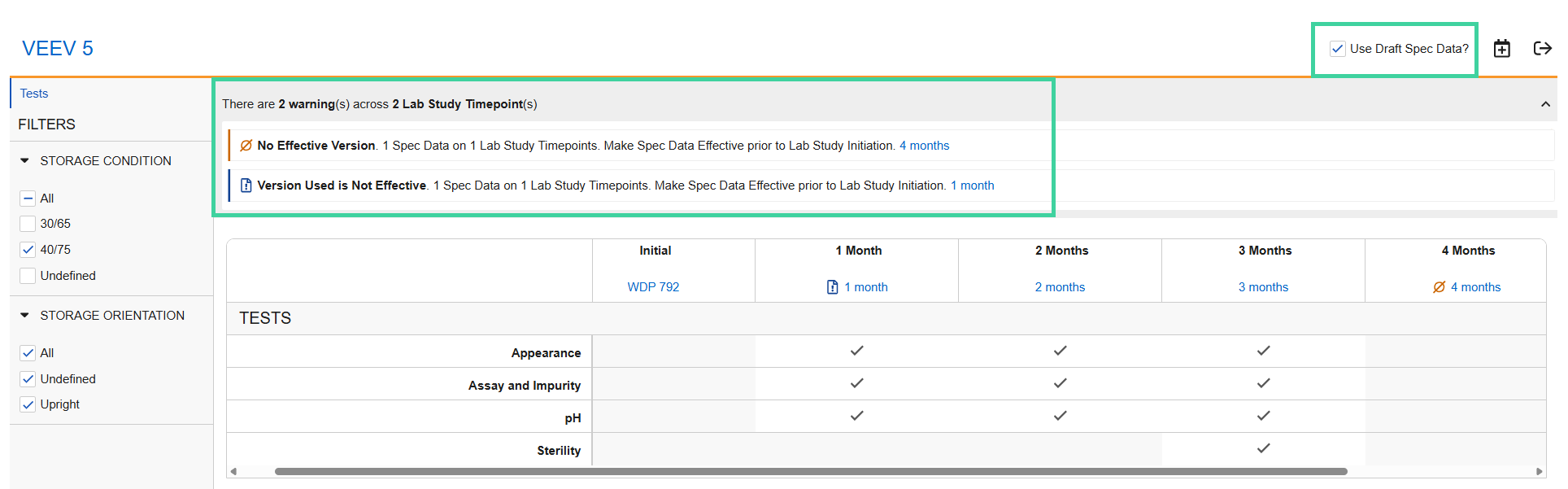Click the calendar add icon in header

1501,49
